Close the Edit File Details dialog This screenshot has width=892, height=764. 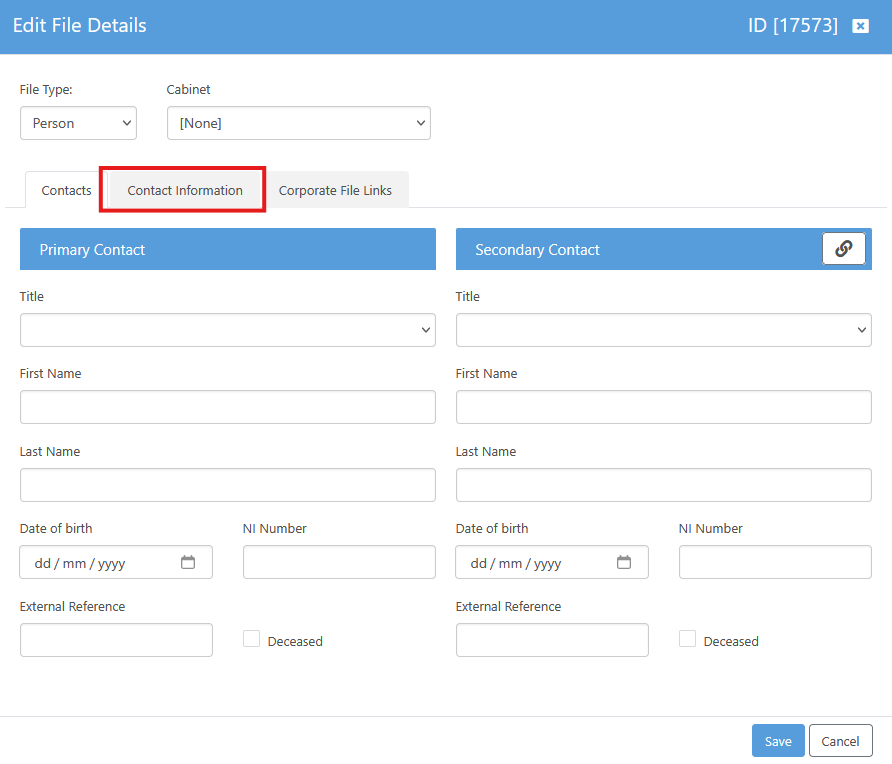click(x=860, y=26)
